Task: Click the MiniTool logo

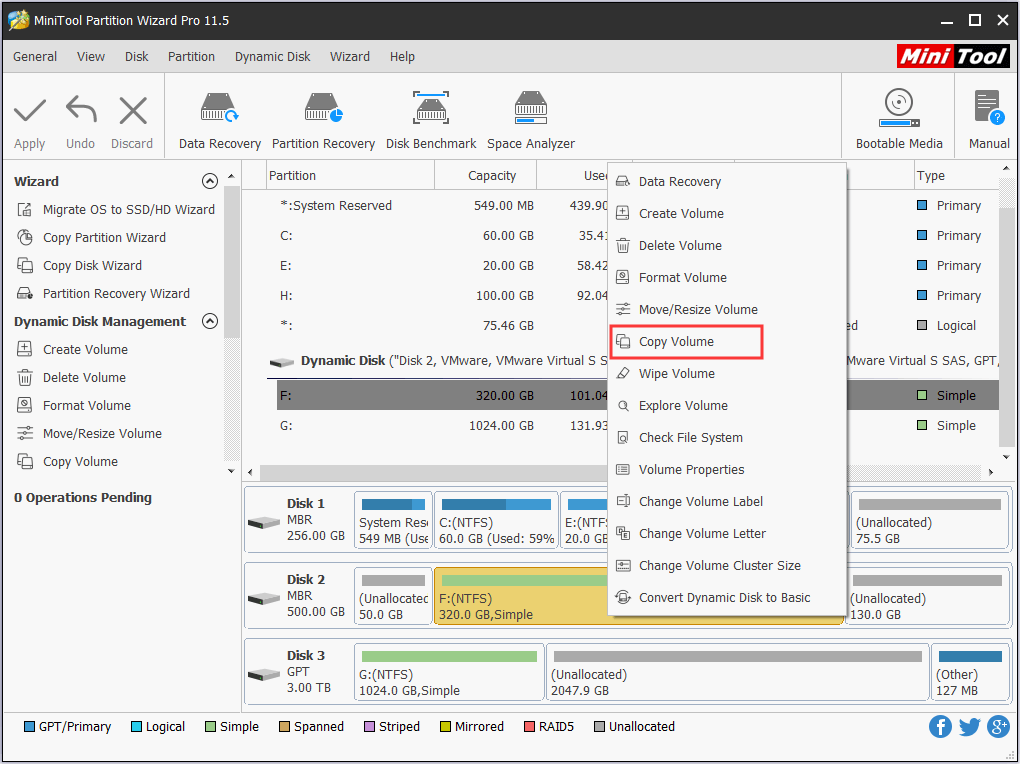Action: (x=953, y=57)
